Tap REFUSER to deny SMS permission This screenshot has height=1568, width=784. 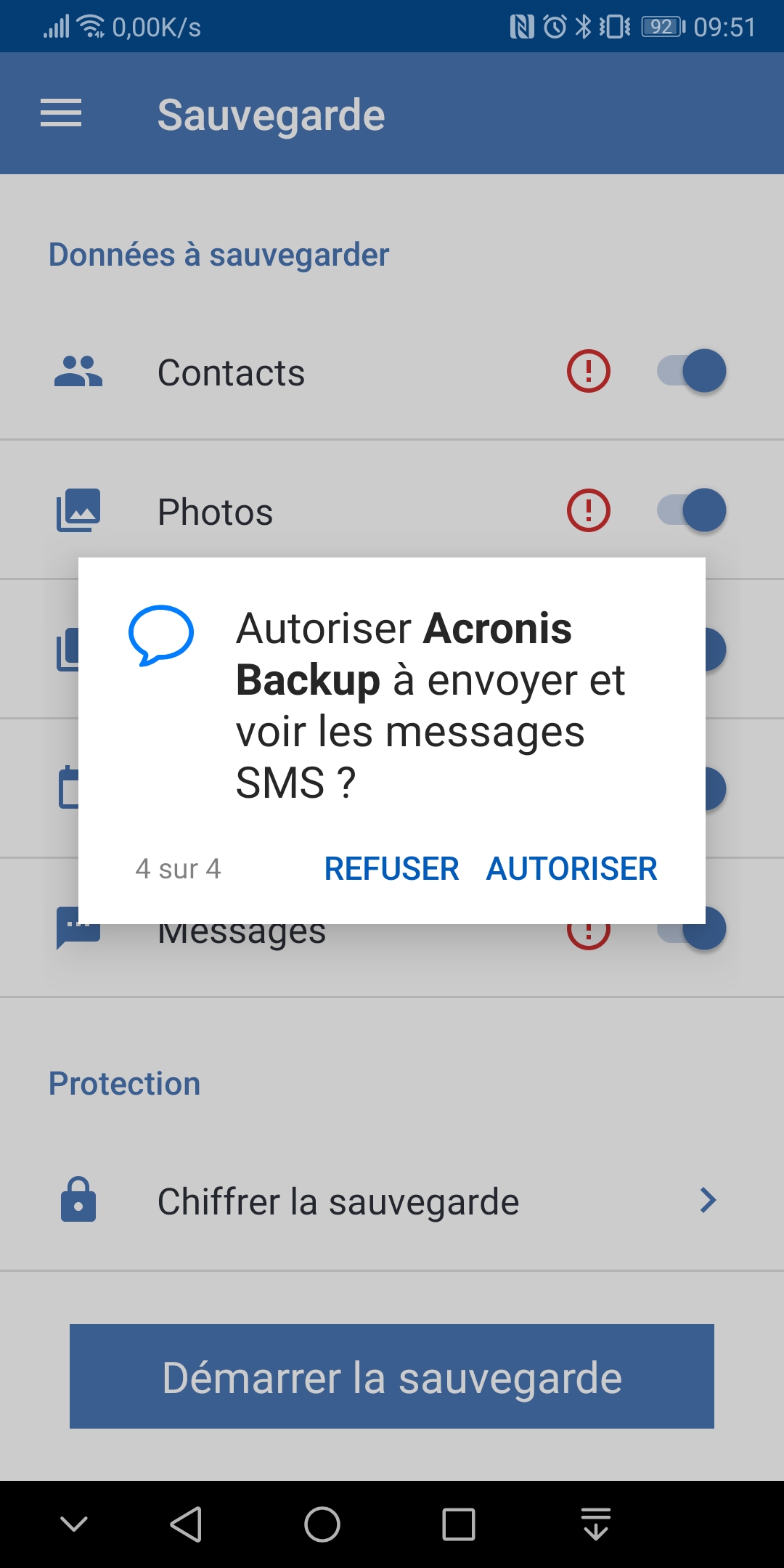tap(391, 869)
